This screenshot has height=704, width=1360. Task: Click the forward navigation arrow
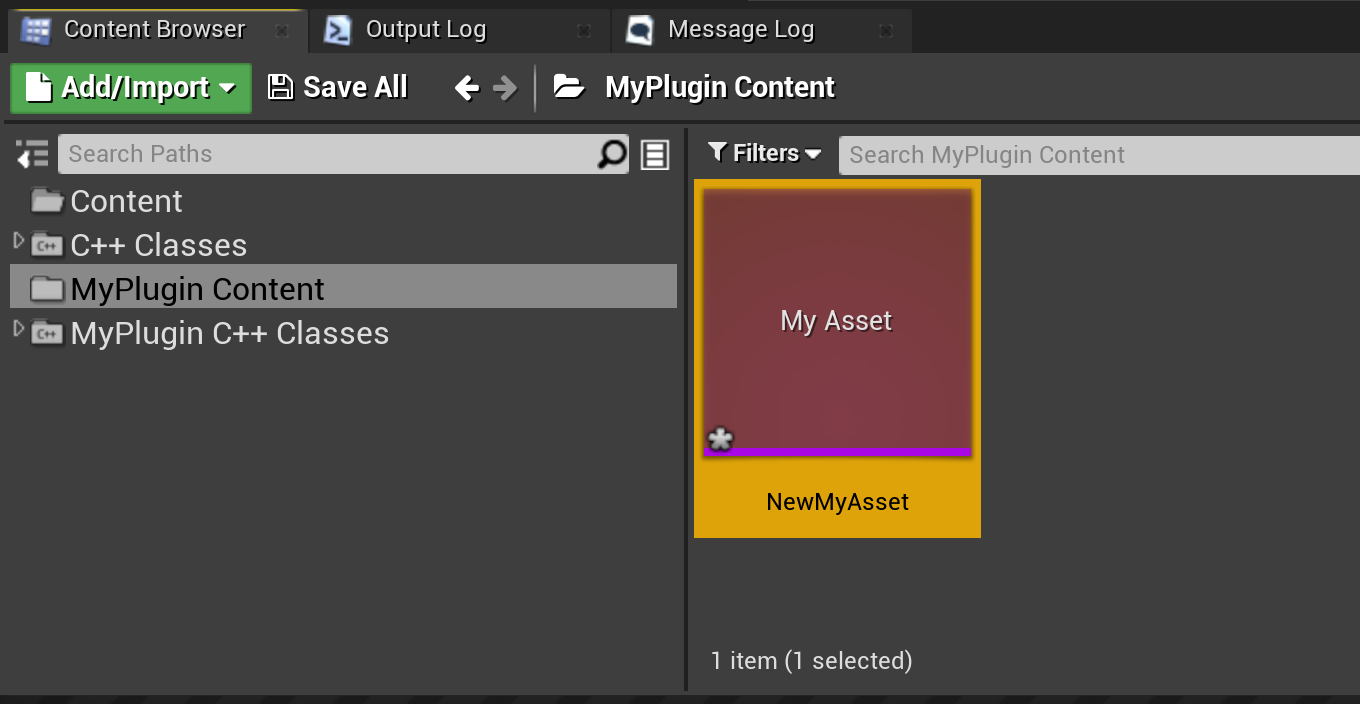(x=506, y=88)
